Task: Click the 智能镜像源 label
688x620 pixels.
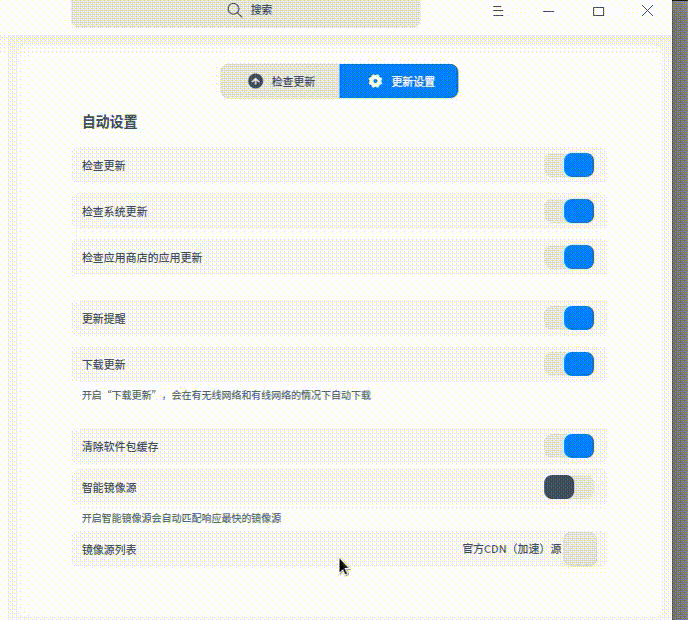Action: [109, 488]
